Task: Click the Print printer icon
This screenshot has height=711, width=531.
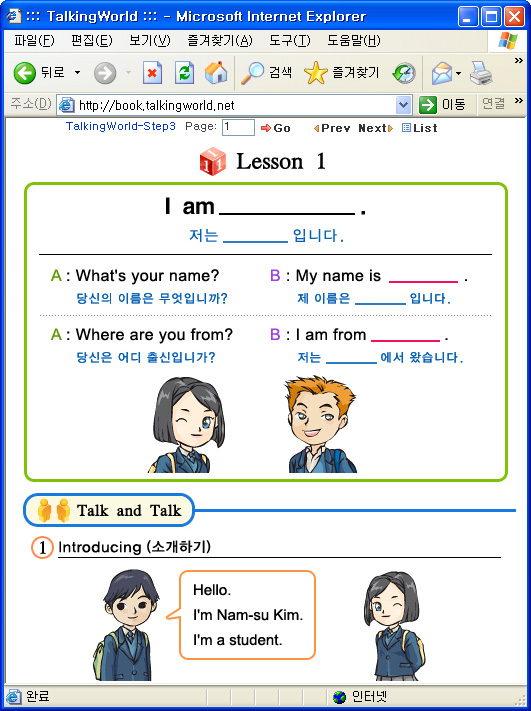Action: [481, 73]
